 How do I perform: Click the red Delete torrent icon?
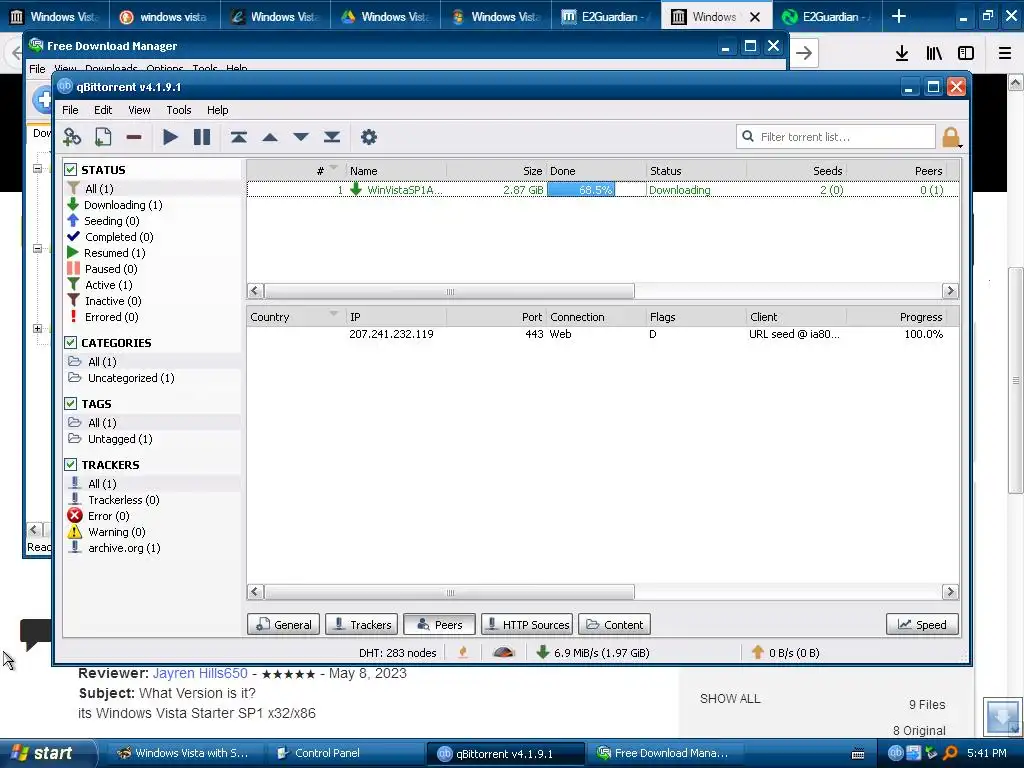click(x=134, y=137)
